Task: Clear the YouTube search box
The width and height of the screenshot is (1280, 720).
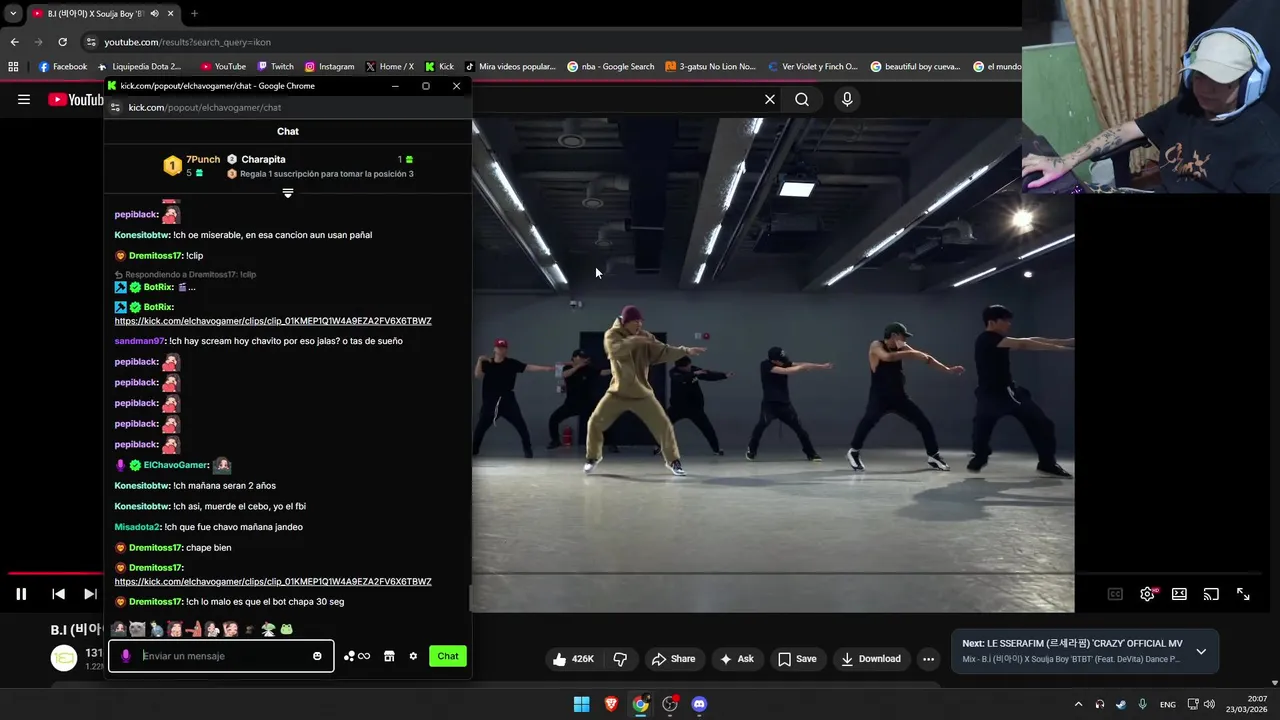Action: pyautogui.click(x=770, y=99)
